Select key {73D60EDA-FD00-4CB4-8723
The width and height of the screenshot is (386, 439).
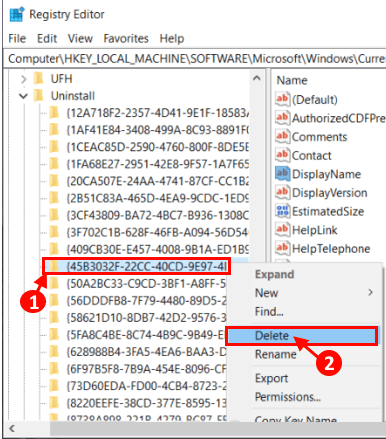coord(146,386)
